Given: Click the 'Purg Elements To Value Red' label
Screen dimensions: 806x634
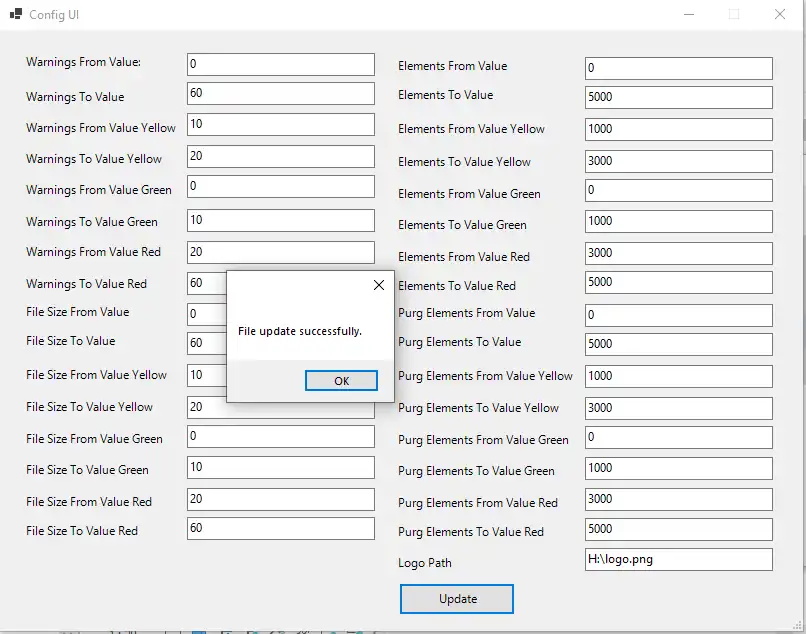Looking at the screenshot, I should click(x=470, y=532).
